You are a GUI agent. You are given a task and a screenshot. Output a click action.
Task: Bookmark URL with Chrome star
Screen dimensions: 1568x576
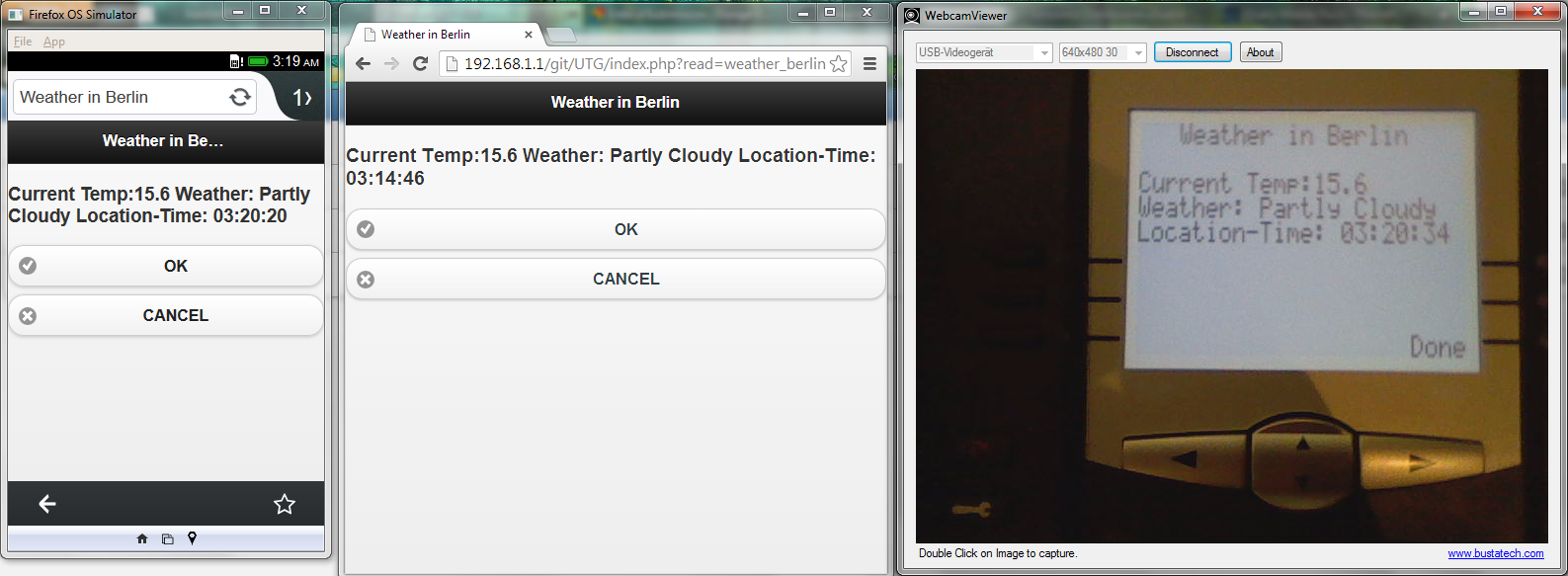click(x=838, y=63)
